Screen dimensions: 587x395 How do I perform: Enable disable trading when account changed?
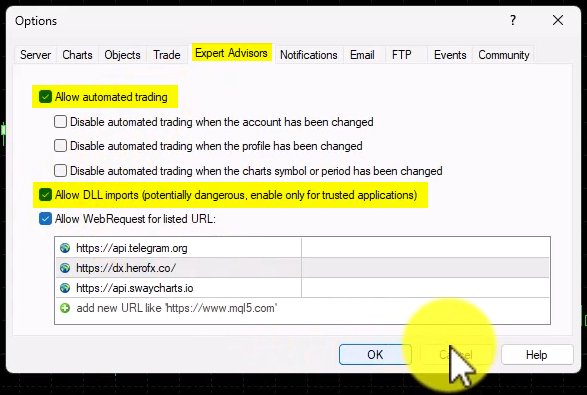(x=60, y=122)
